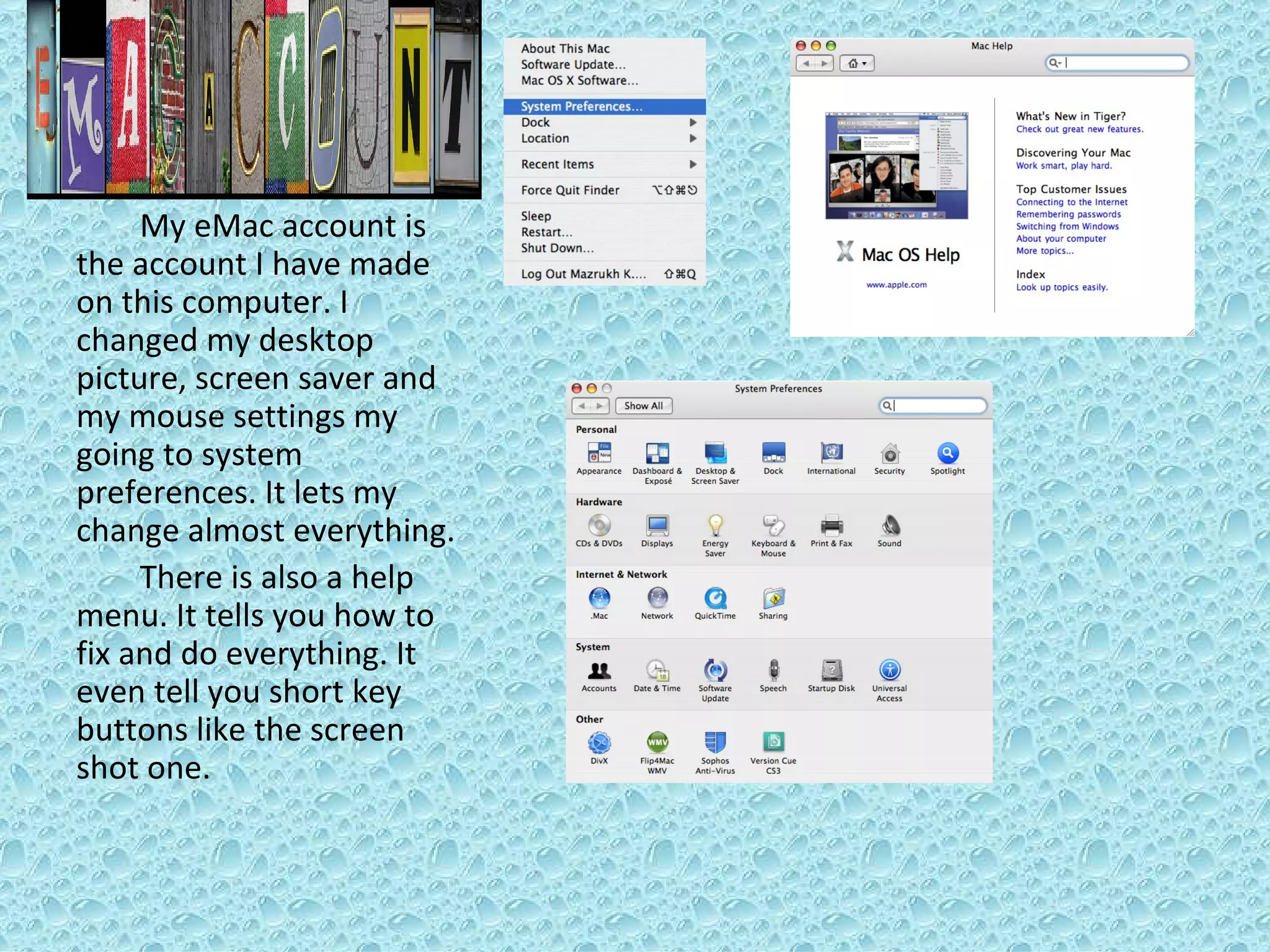The height and width of the screenshot is (952, 1270).
Task: Open the .Mac preference pane
Action: tap(599, 604)
